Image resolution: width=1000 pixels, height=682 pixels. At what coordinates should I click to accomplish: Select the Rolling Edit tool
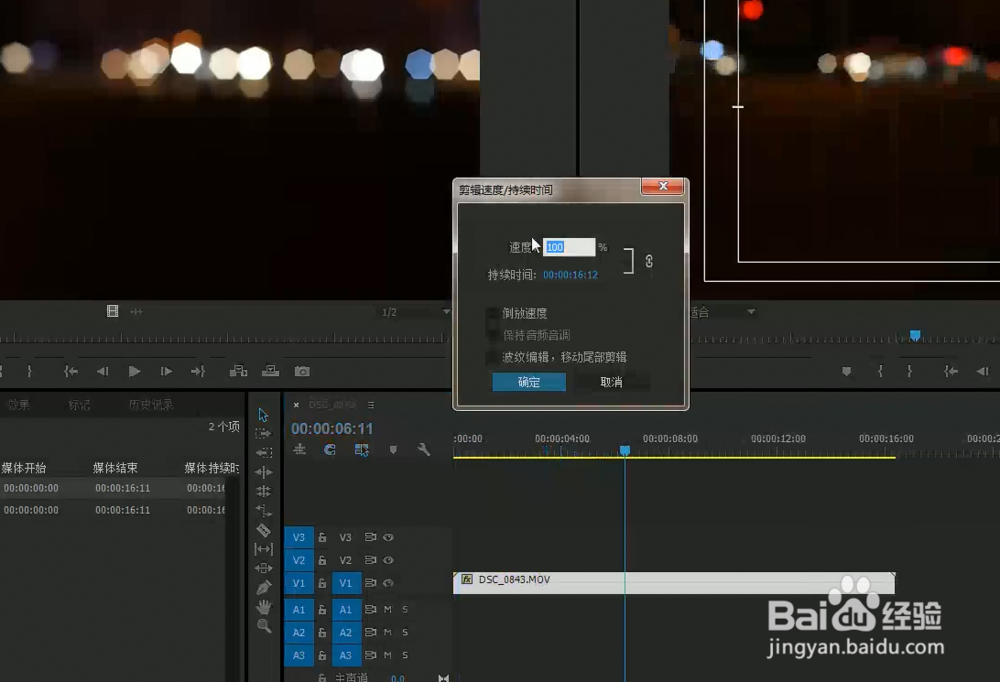click(263, 491)
